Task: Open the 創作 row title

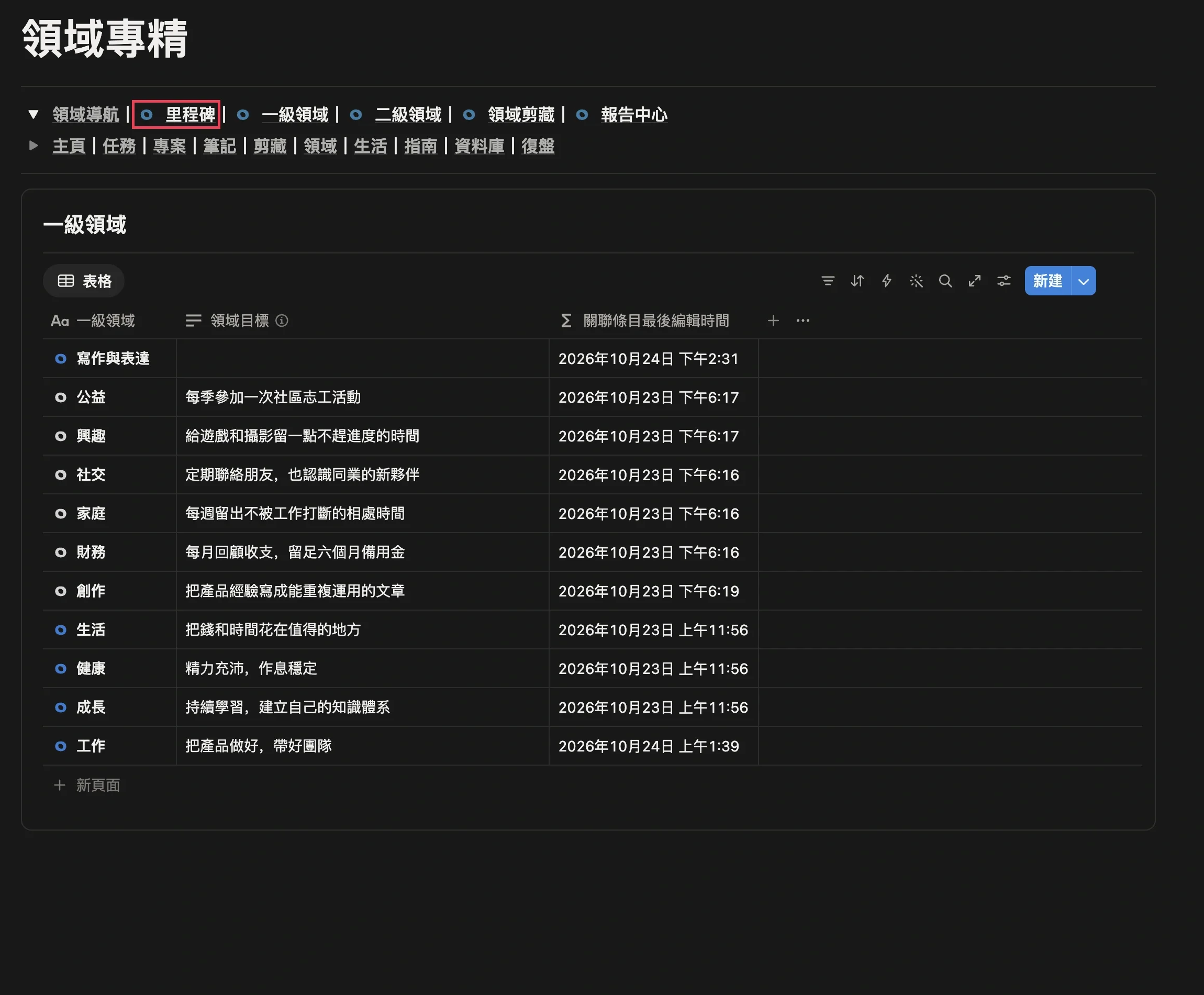Action: tap(91, 591)
